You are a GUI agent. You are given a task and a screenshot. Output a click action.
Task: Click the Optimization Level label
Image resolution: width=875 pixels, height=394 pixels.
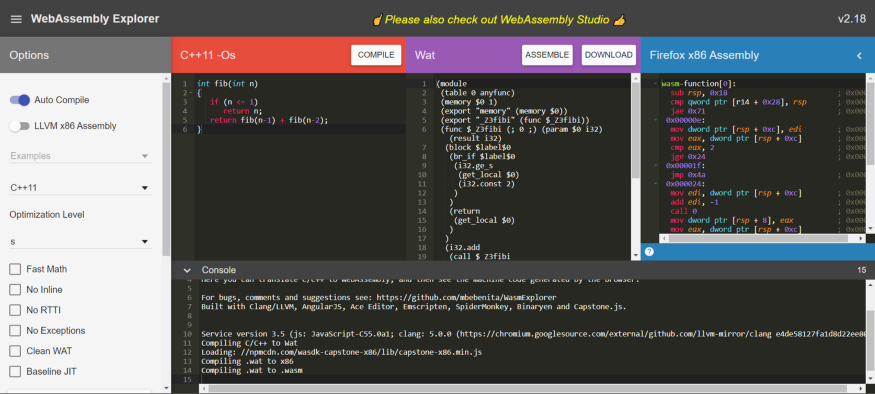[x=46, y=215]
